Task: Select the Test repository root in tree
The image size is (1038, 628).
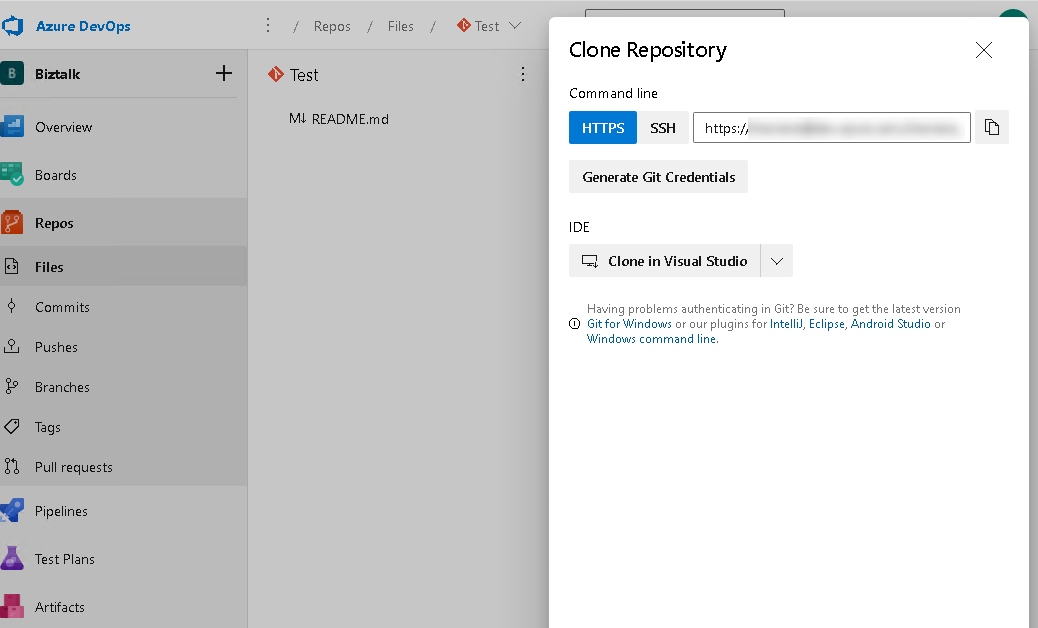Action: point(304,75)
